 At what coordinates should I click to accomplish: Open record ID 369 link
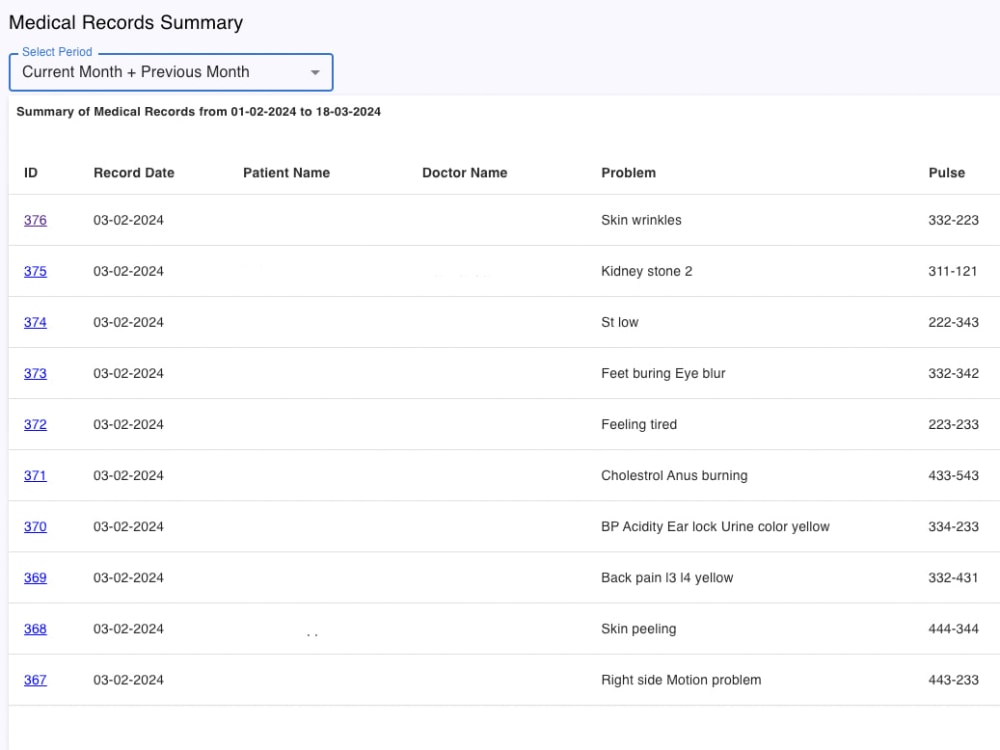point(35,577)
